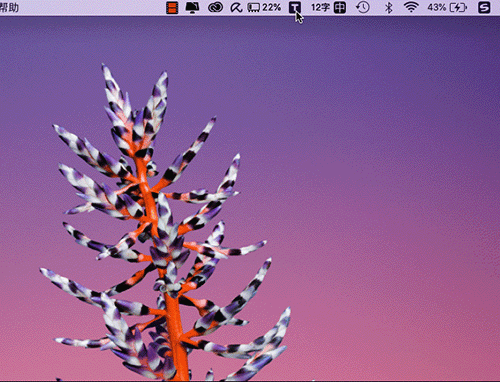
Task: Open the black monitor display icon menu
Action: click(192, 7)
